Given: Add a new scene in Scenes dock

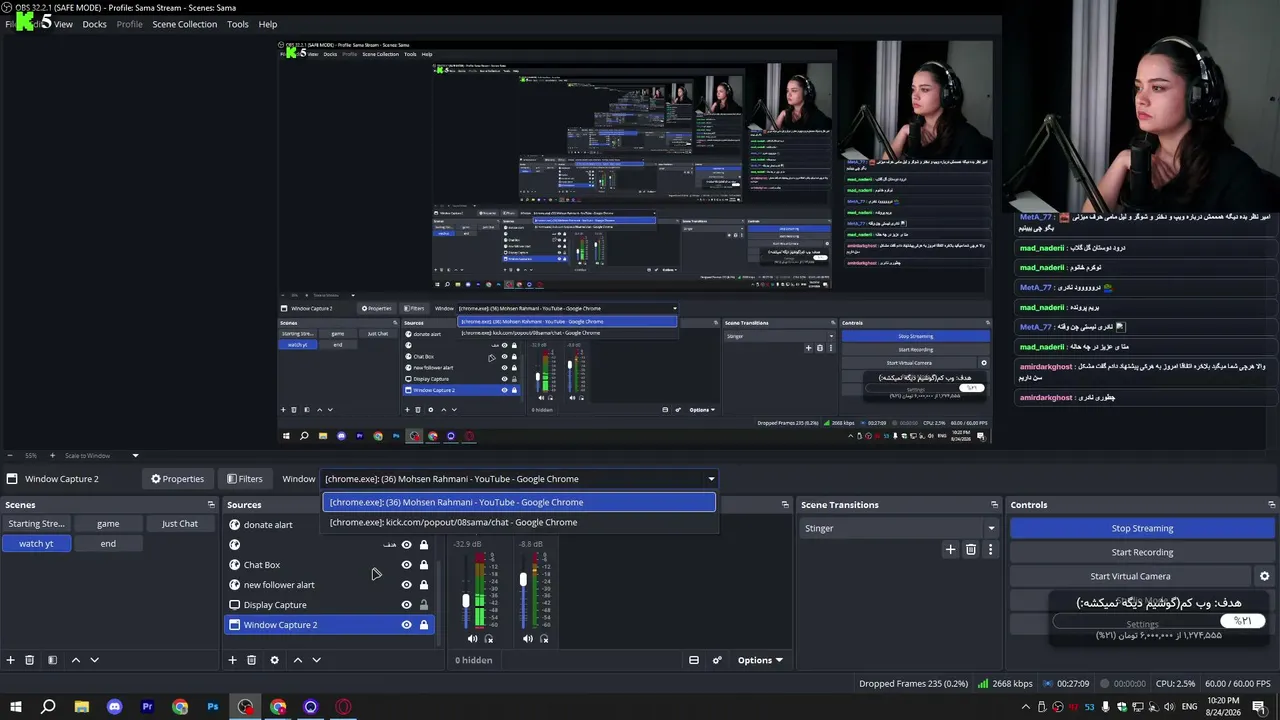Looking at the screenshot, I should point(11,660).
